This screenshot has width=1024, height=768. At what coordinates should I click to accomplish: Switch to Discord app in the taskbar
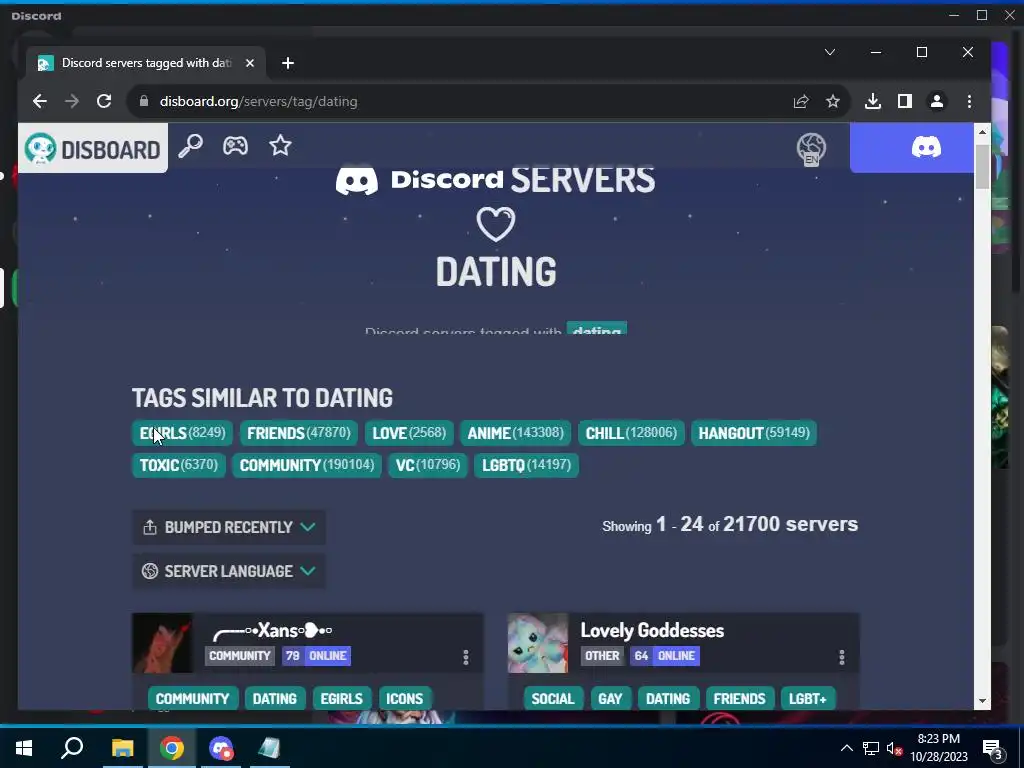pyautogui.click(x=221, y=748)
